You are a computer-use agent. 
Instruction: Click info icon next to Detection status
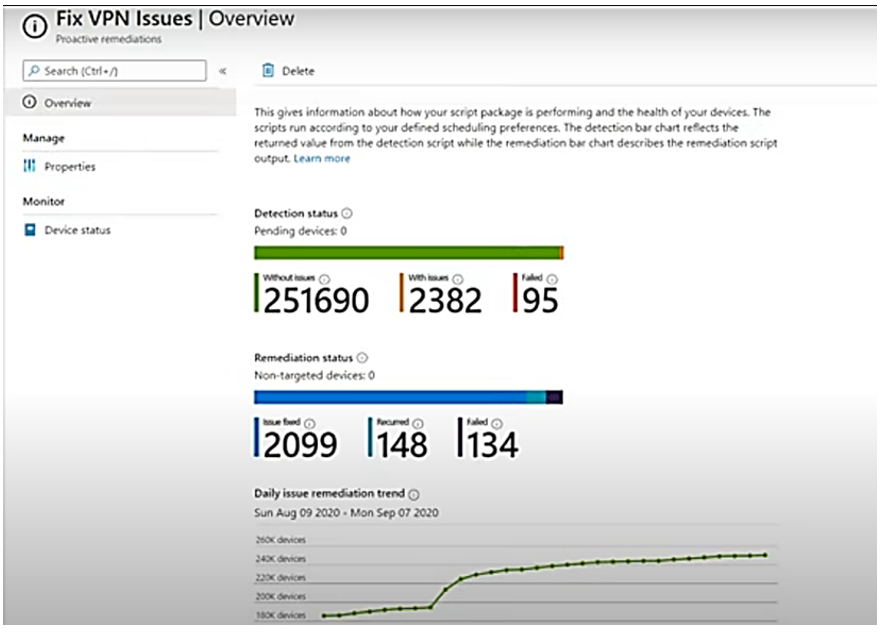tap(347, 213)
